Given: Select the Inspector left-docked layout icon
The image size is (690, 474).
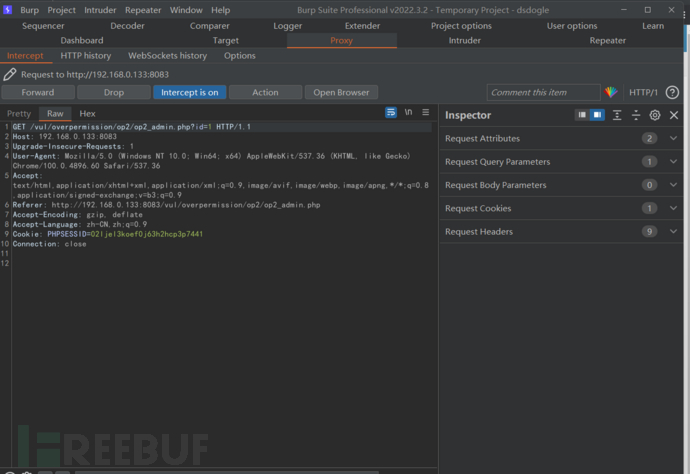Looking at the screenshot, I should point(582,115).
